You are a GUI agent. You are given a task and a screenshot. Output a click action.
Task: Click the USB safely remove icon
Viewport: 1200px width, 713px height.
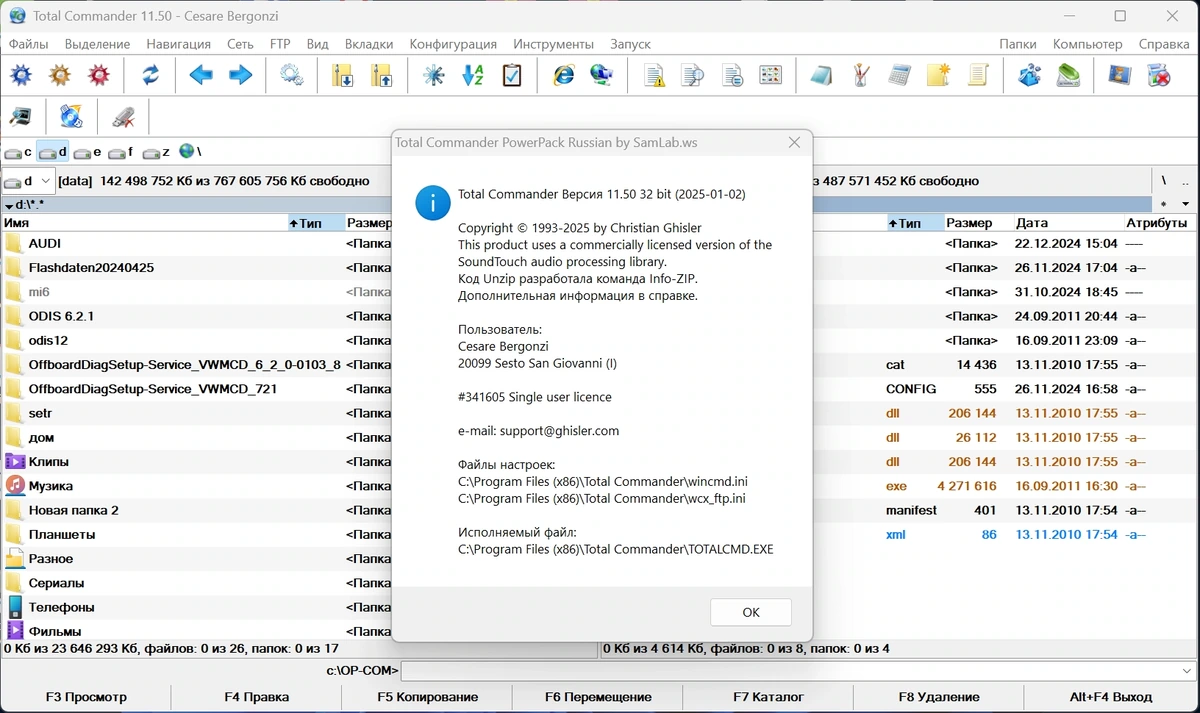pos(123,116)
